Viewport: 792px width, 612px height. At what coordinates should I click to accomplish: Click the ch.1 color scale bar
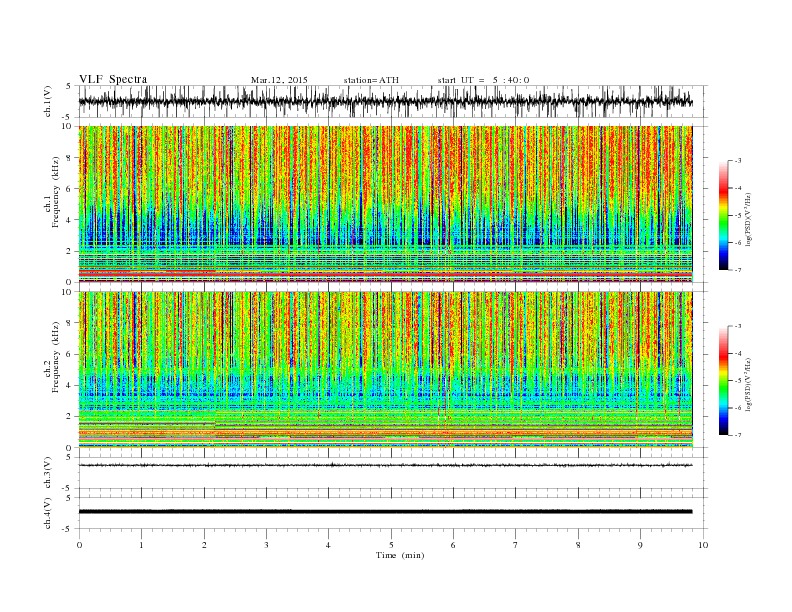tap(723, 215)
